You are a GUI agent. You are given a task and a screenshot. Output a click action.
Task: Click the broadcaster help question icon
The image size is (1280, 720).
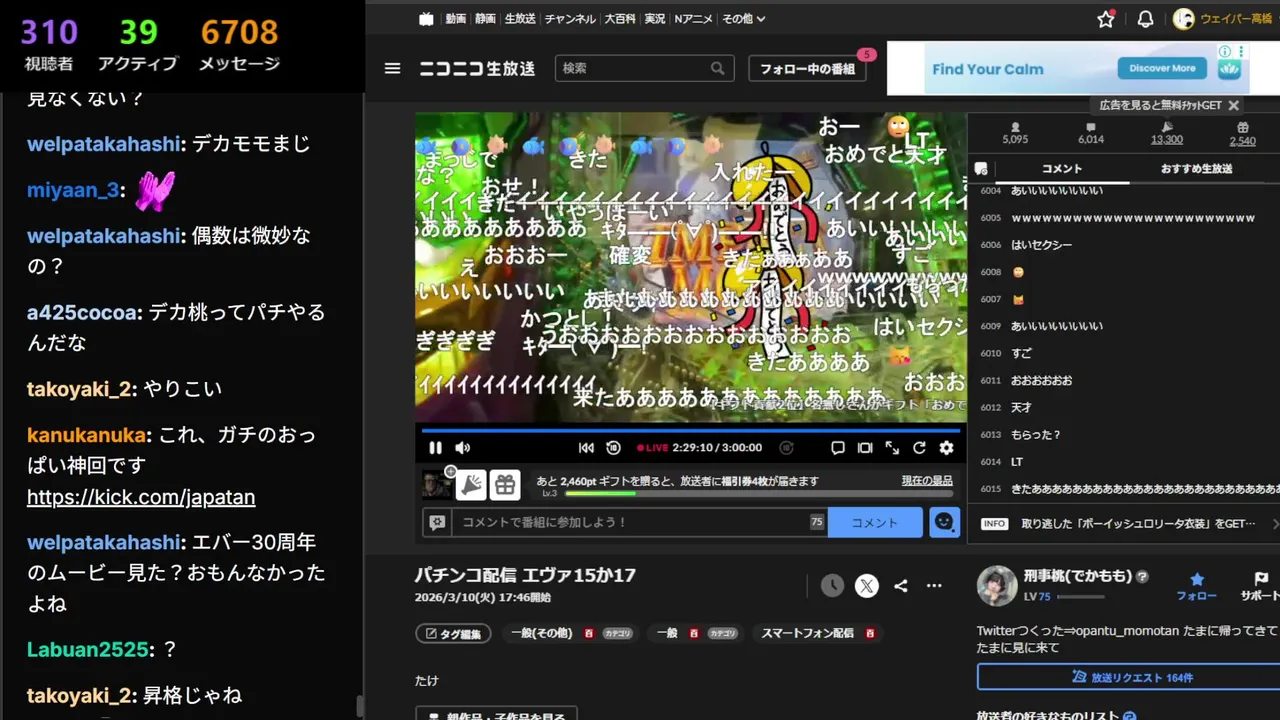pos(1142,577)
